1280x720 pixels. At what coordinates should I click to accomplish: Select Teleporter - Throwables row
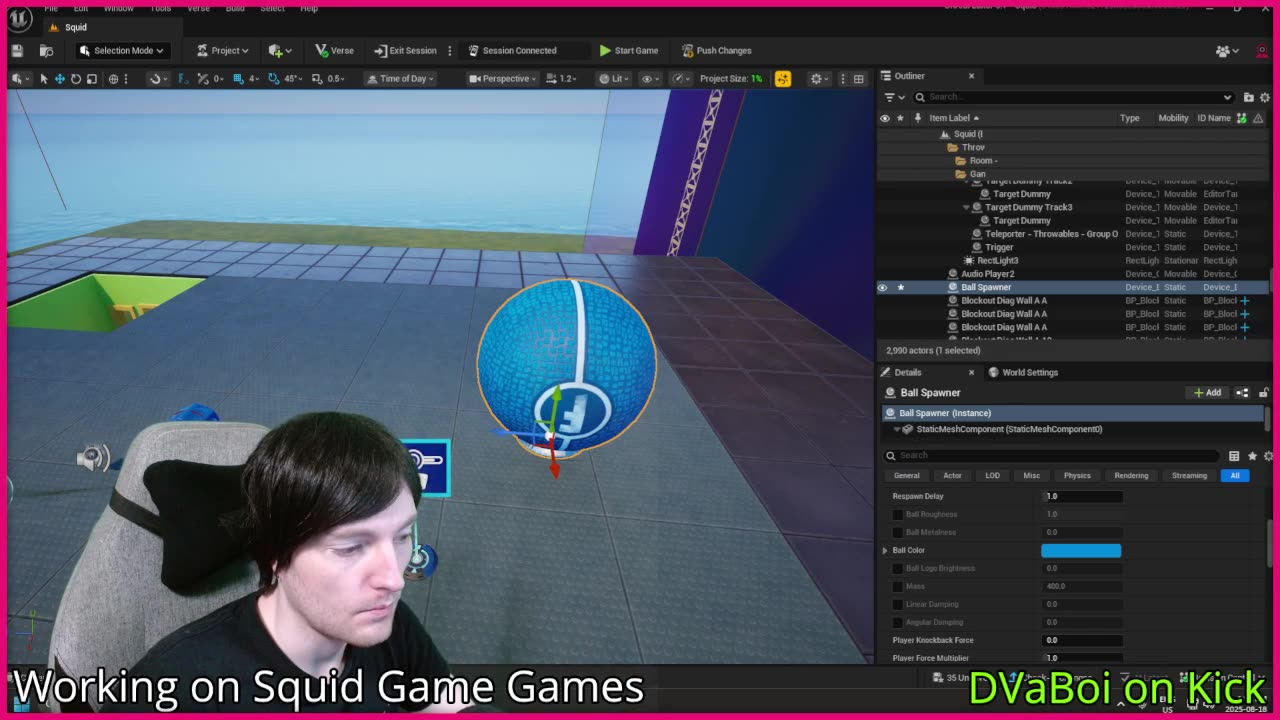coord(1051,234)
